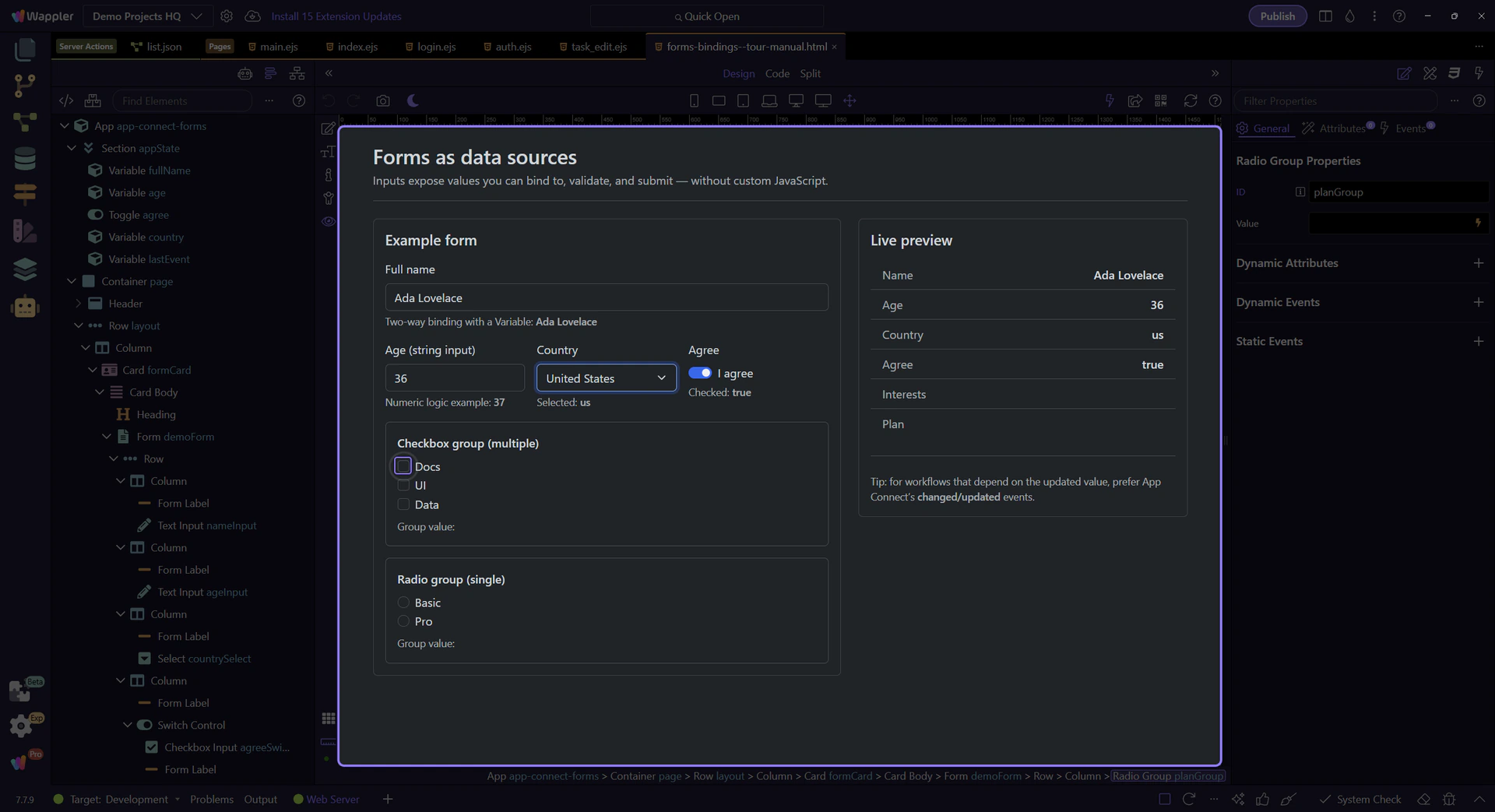1495x812 pixels.
Task: Select the mobile phone viewport icon
Action: pyautogui.click(x=694, y=100)
